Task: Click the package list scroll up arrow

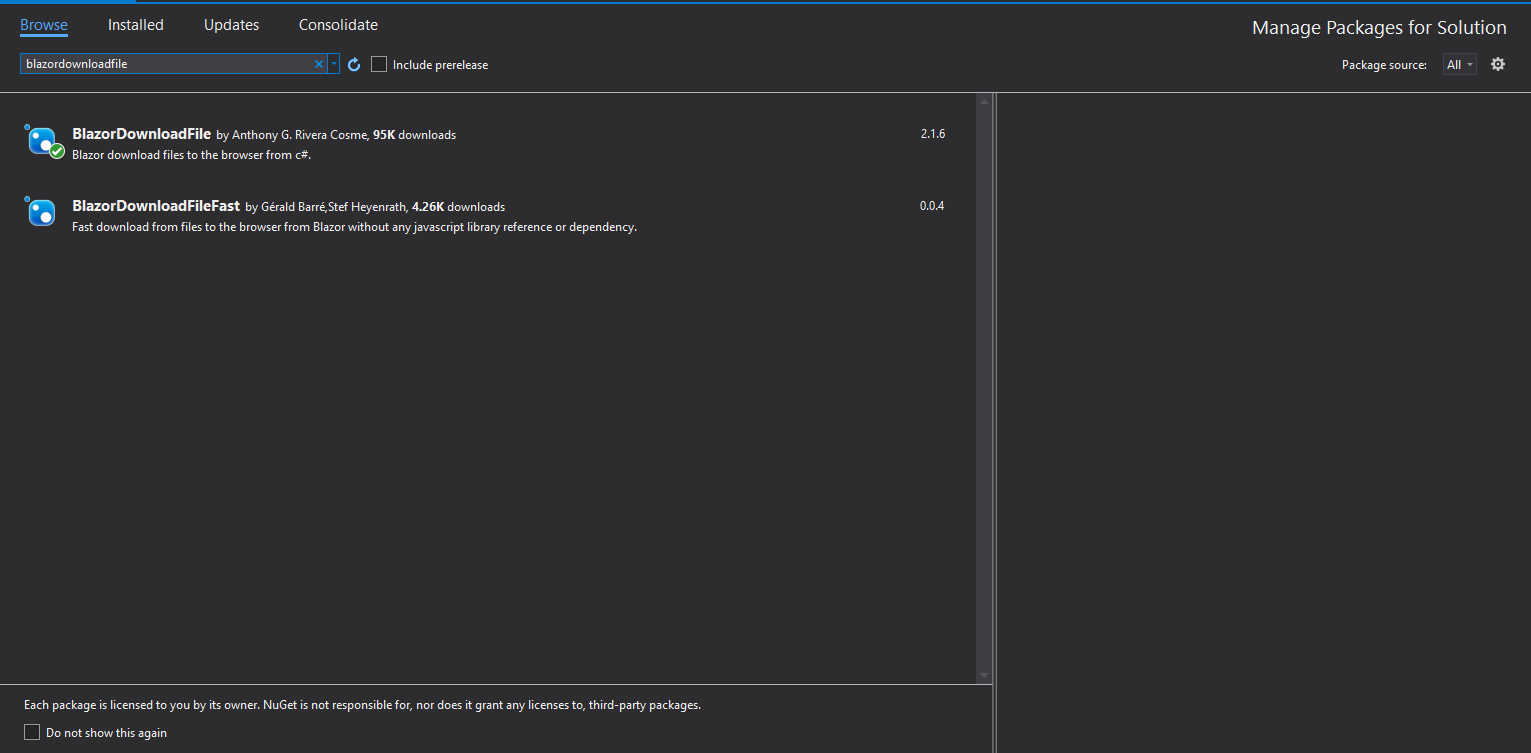Action: pos(984,101)
